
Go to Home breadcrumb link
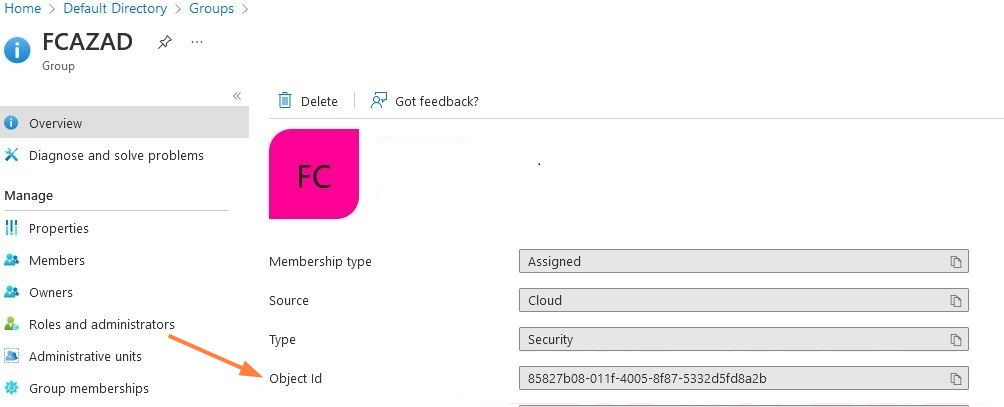coord(23,9)
